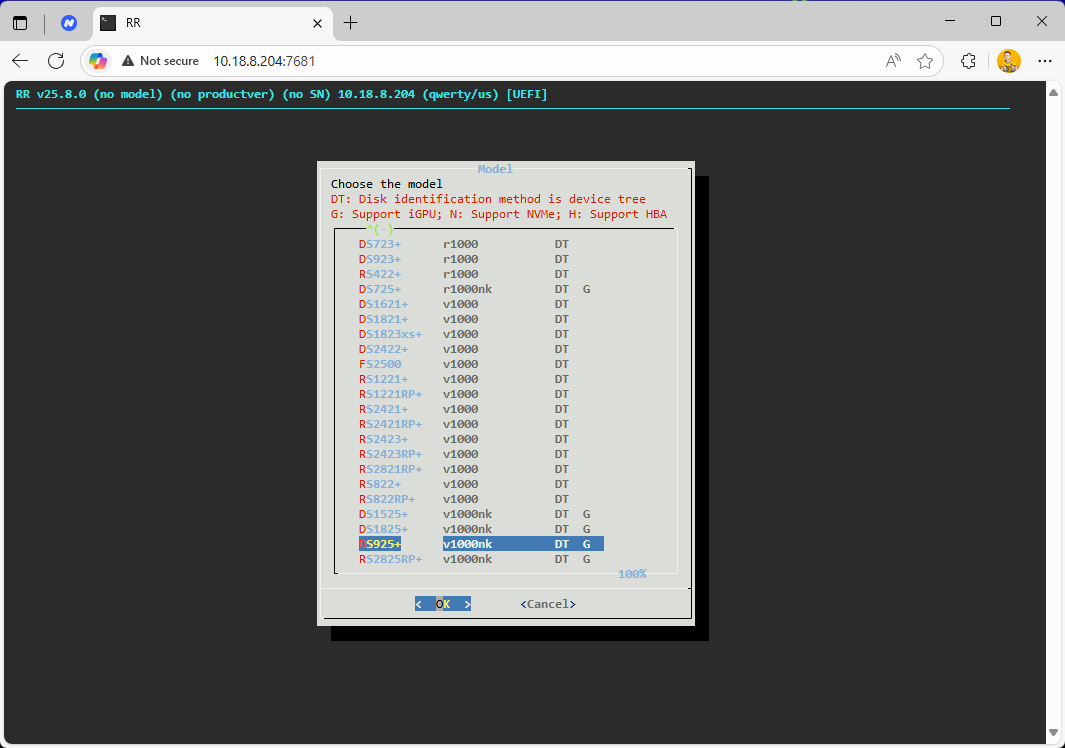
Task: Maximize the browser window
Action: [996, 21]
